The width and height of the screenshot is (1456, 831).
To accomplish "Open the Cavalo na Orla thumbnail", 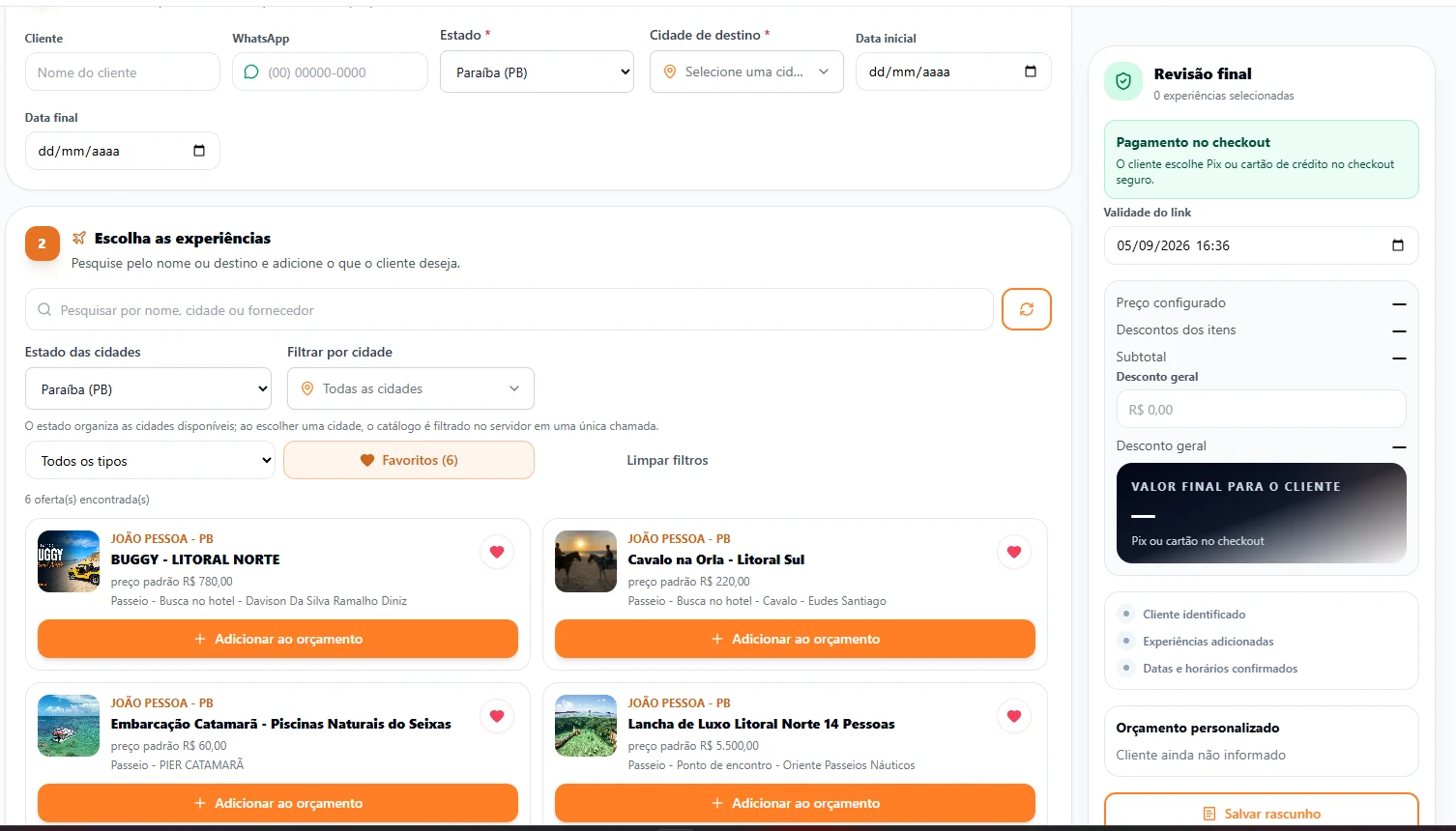I will 586,561.
